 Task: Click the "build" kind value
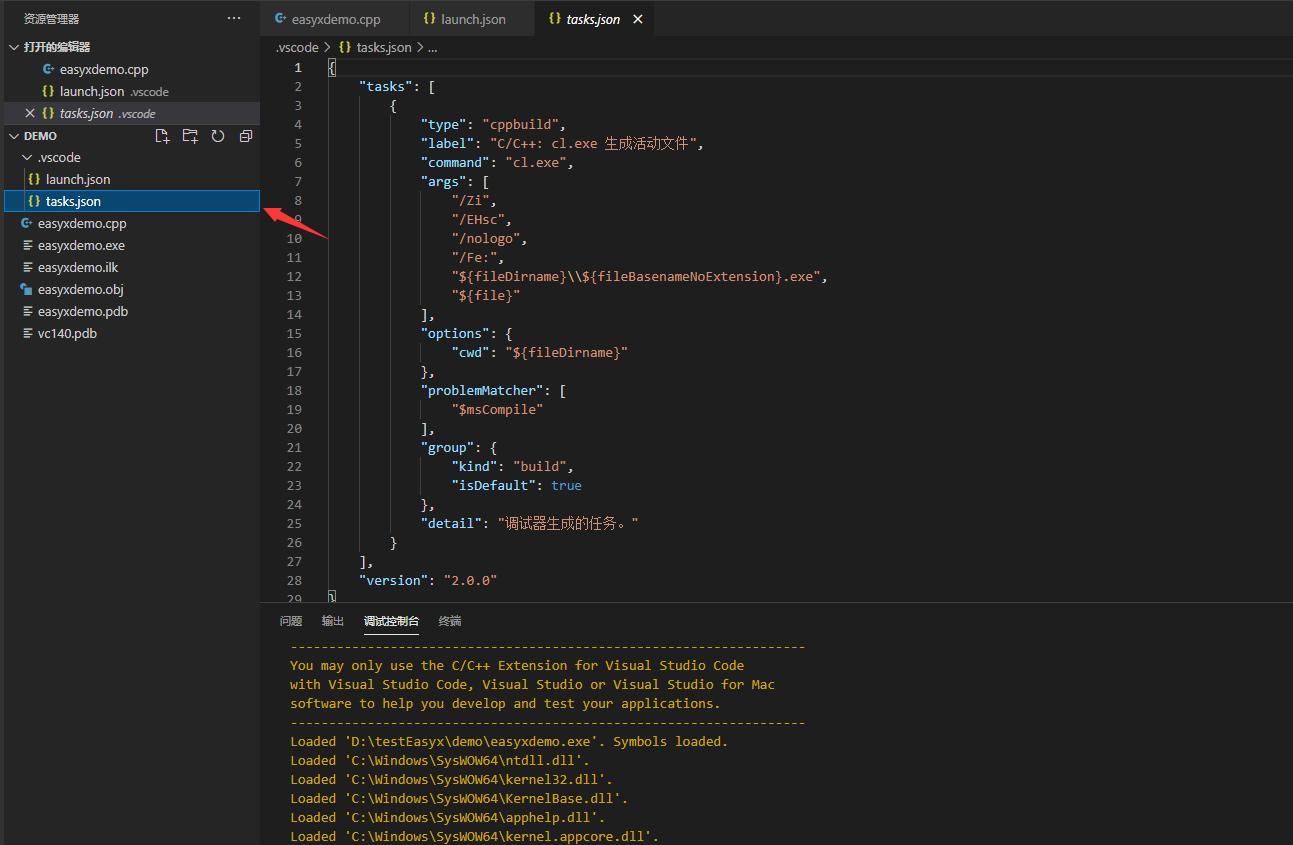coord(540,466)
